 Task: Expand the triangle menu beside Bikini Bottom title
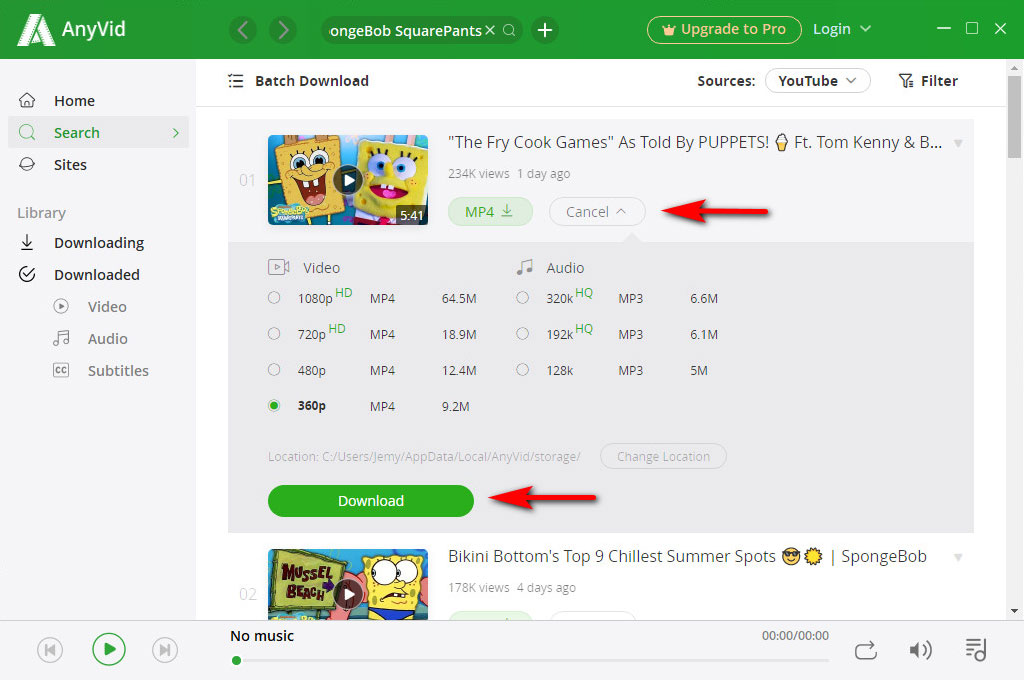958,557
